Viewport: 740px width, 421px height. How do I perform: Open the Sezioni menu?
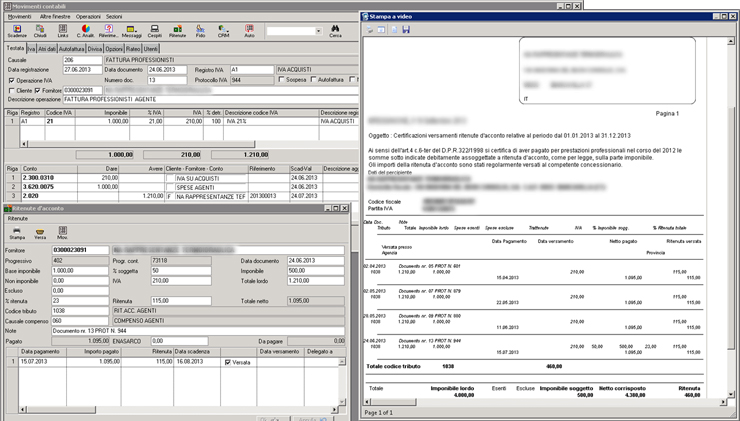coord(114,17)
